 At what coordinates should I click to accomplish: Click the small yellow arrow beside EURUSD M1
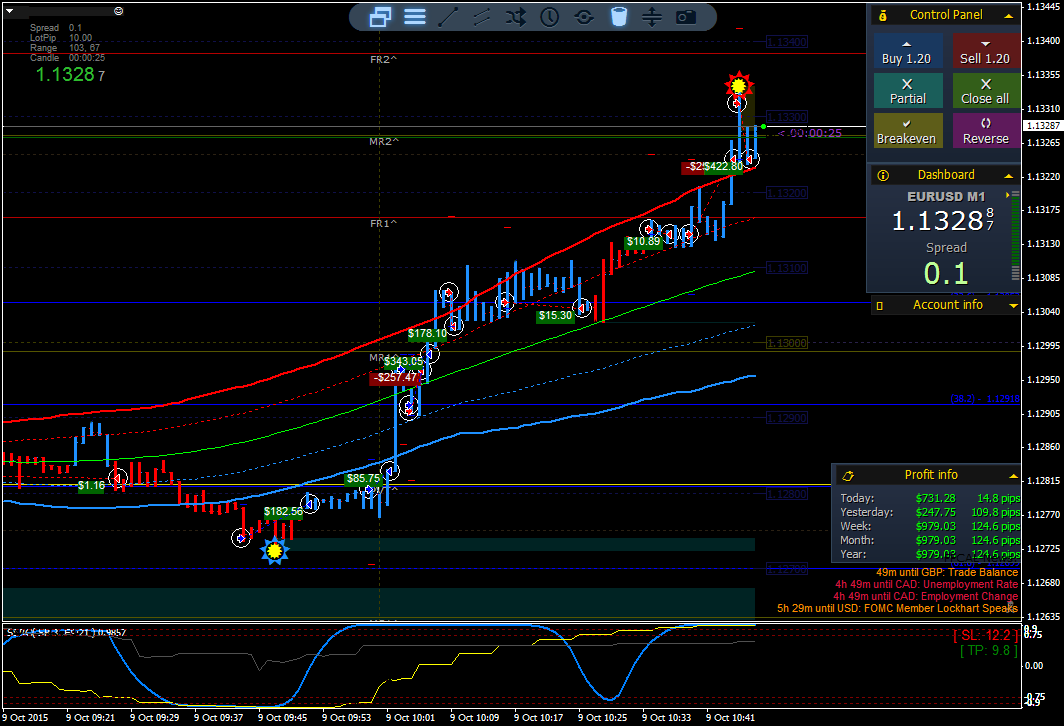[x=1007, y=195]
